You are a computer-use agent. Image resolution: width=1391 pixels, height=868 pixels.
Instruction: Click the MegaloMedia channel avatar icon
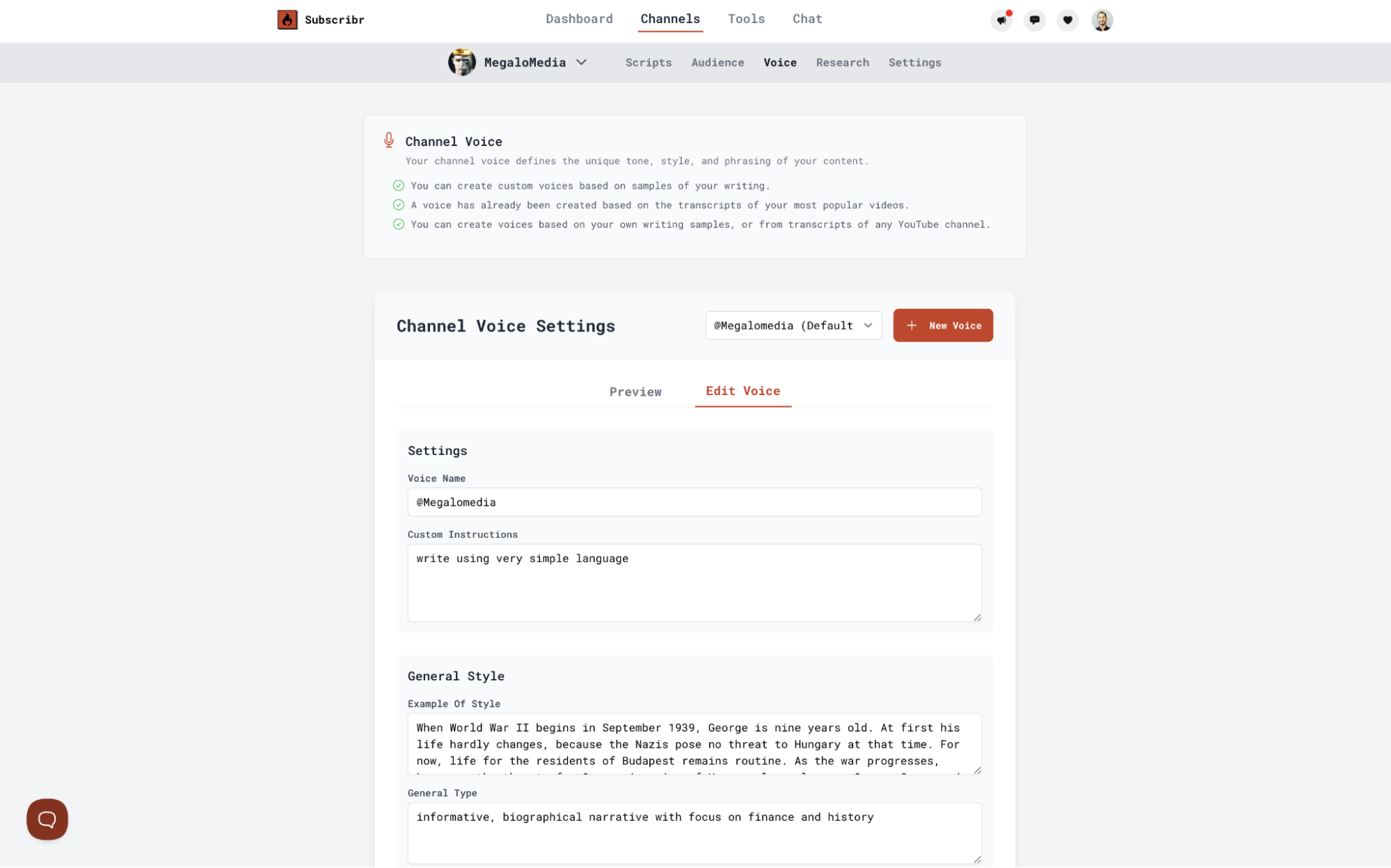[461, 62]
